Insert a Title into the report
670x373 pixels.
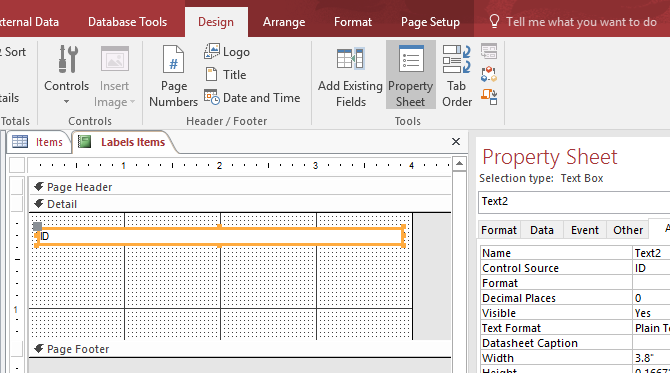click(225, 75)
